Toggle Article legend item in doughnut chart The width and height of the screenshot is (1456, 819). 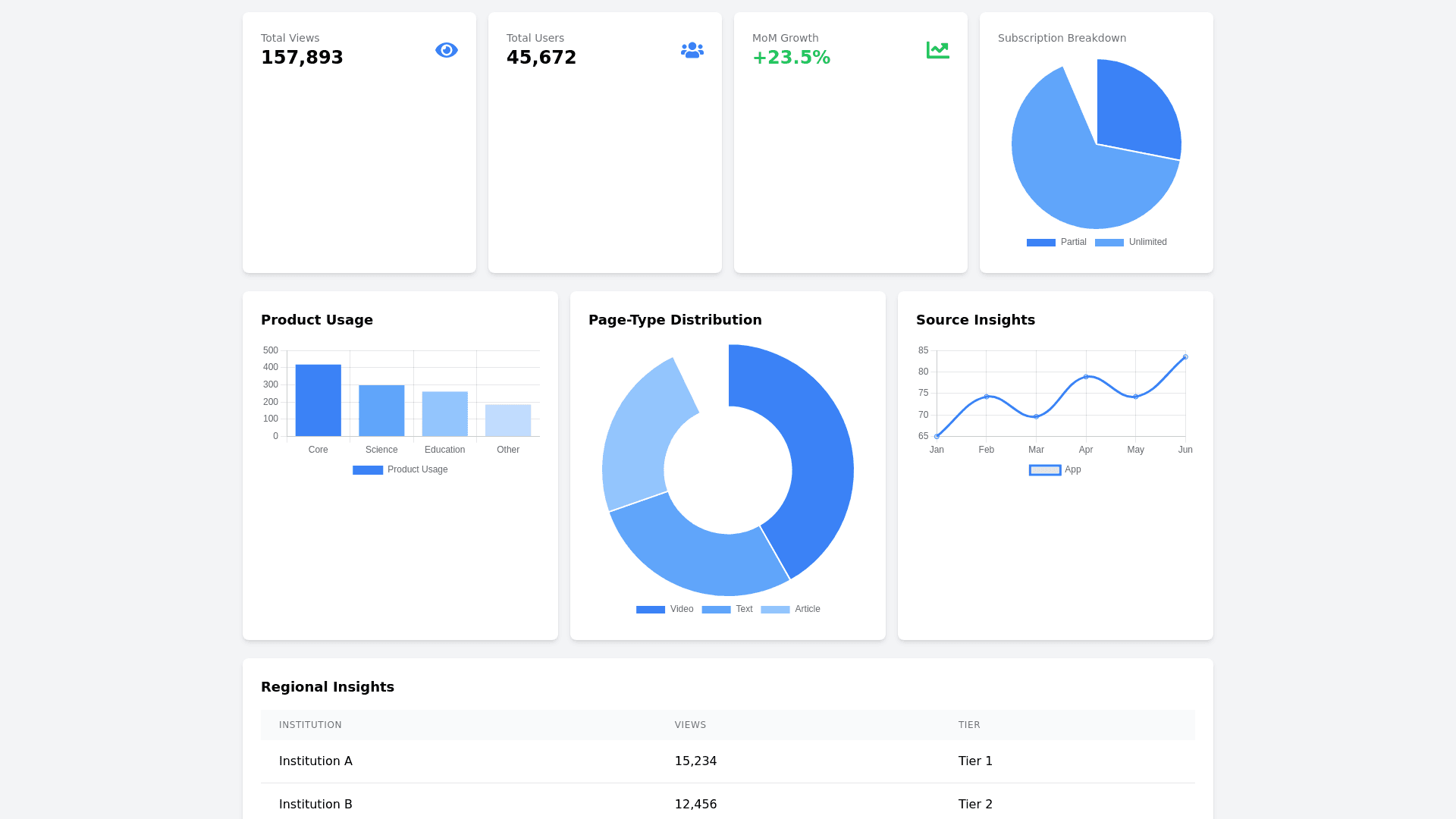coord(790,610)
